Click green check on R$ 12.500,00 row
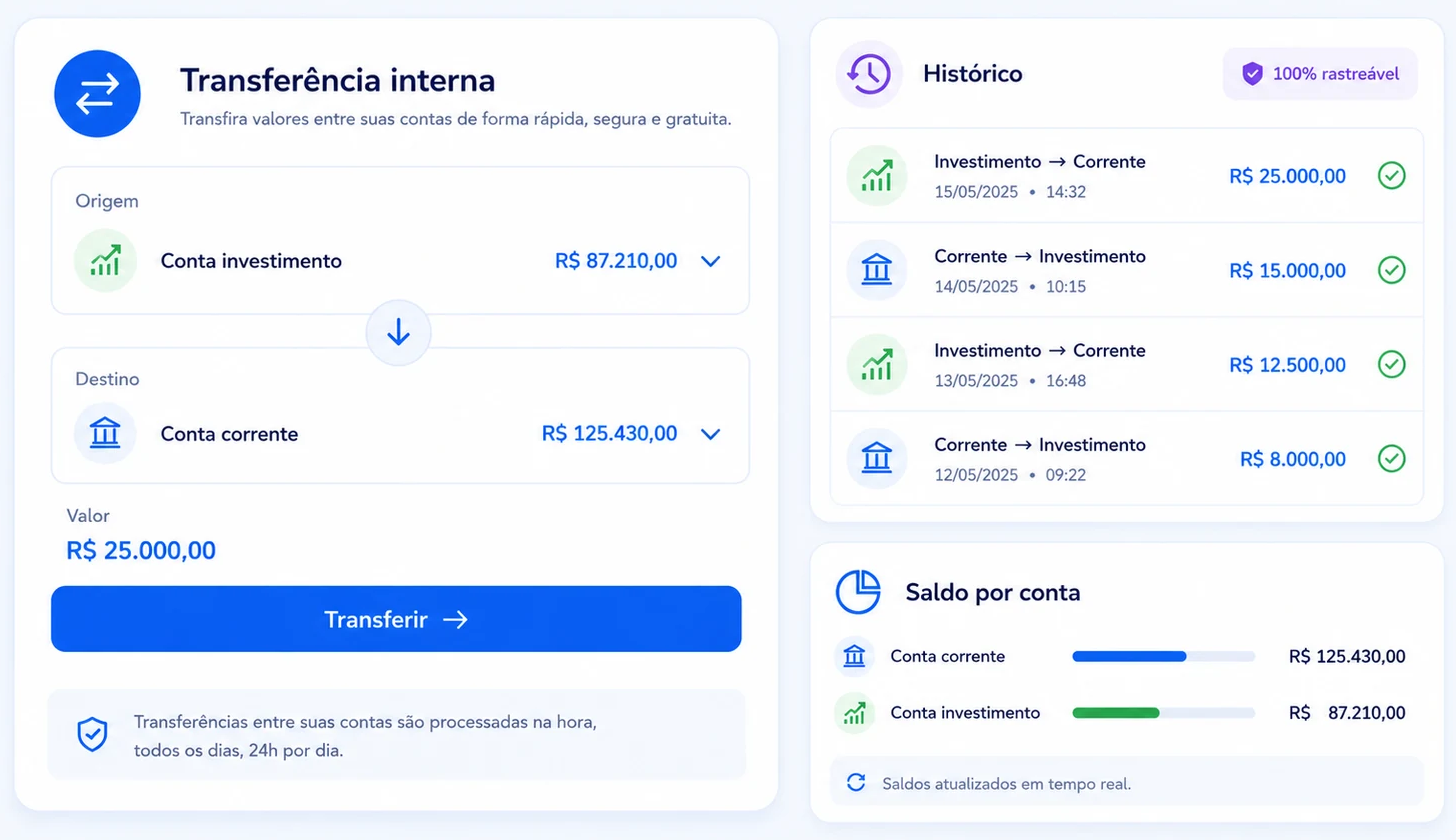This screenshot has width=1456, height=840. [x=1391, y=364]
